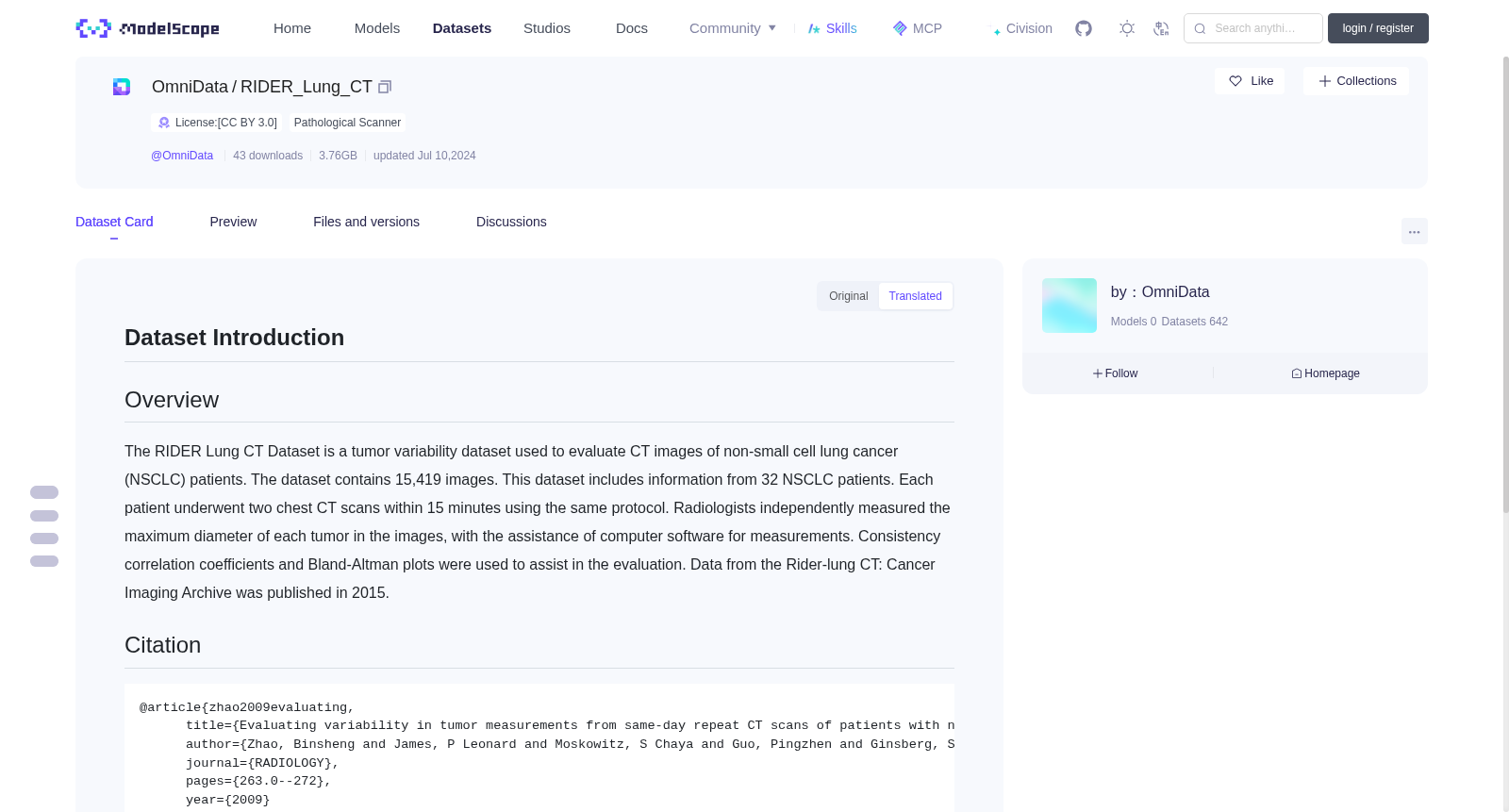
Task: Like this dataset with the heart button
Action: coord(1250,81)
